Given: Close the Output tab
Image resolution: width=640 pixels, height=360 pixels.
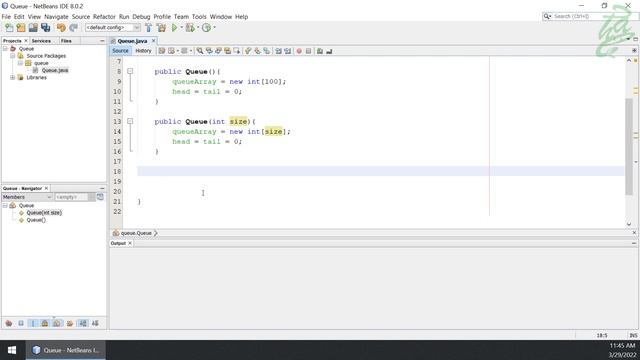Looking at the screenshot, I should [x=130, y=243].
